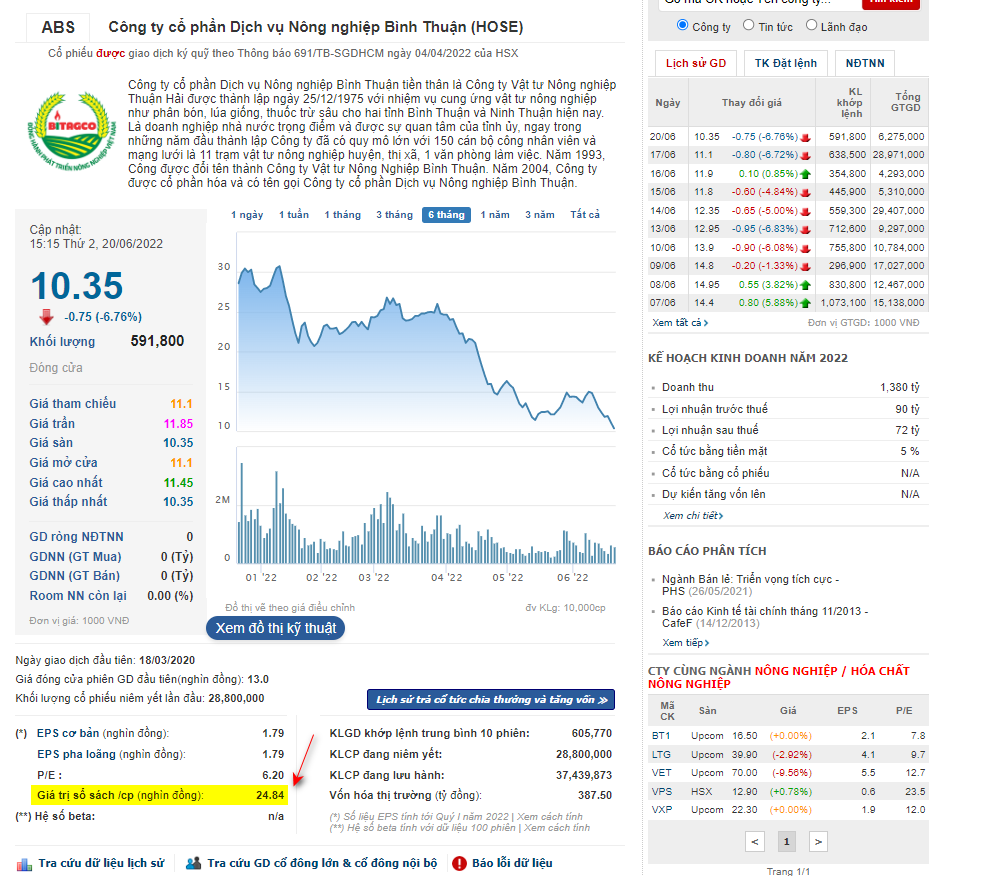Click red down arrow in 20/06 row
This screenshot has width=984, height=876.
coord(806,137)
